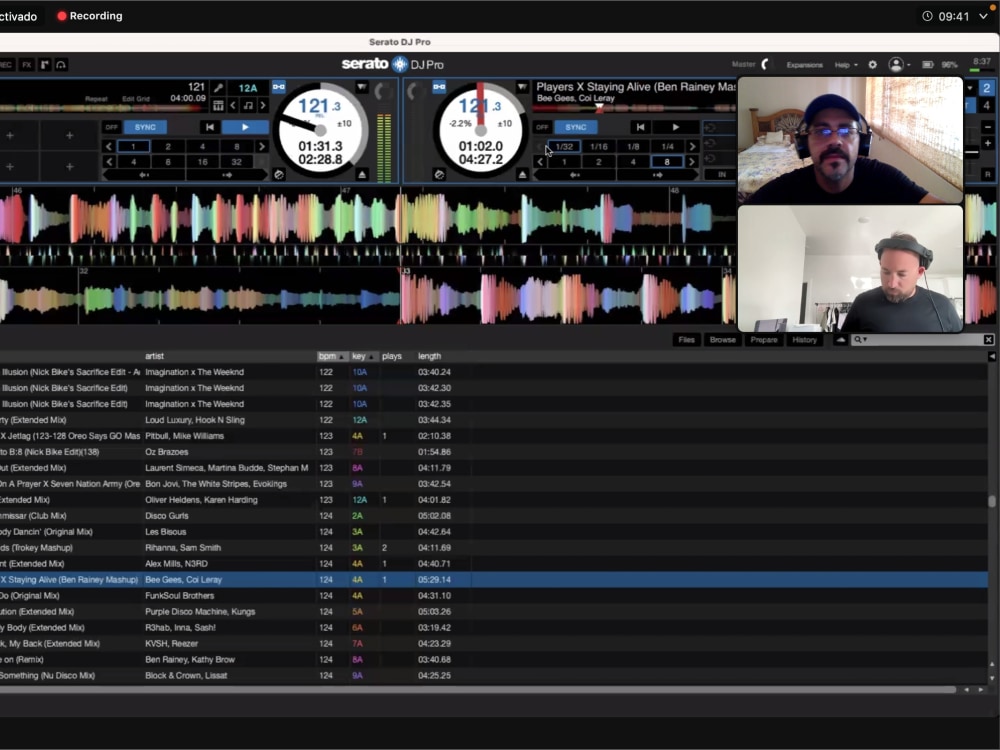Open the History panel tab
Viewport: 1000px width, 750px height.
pos(804,340)
